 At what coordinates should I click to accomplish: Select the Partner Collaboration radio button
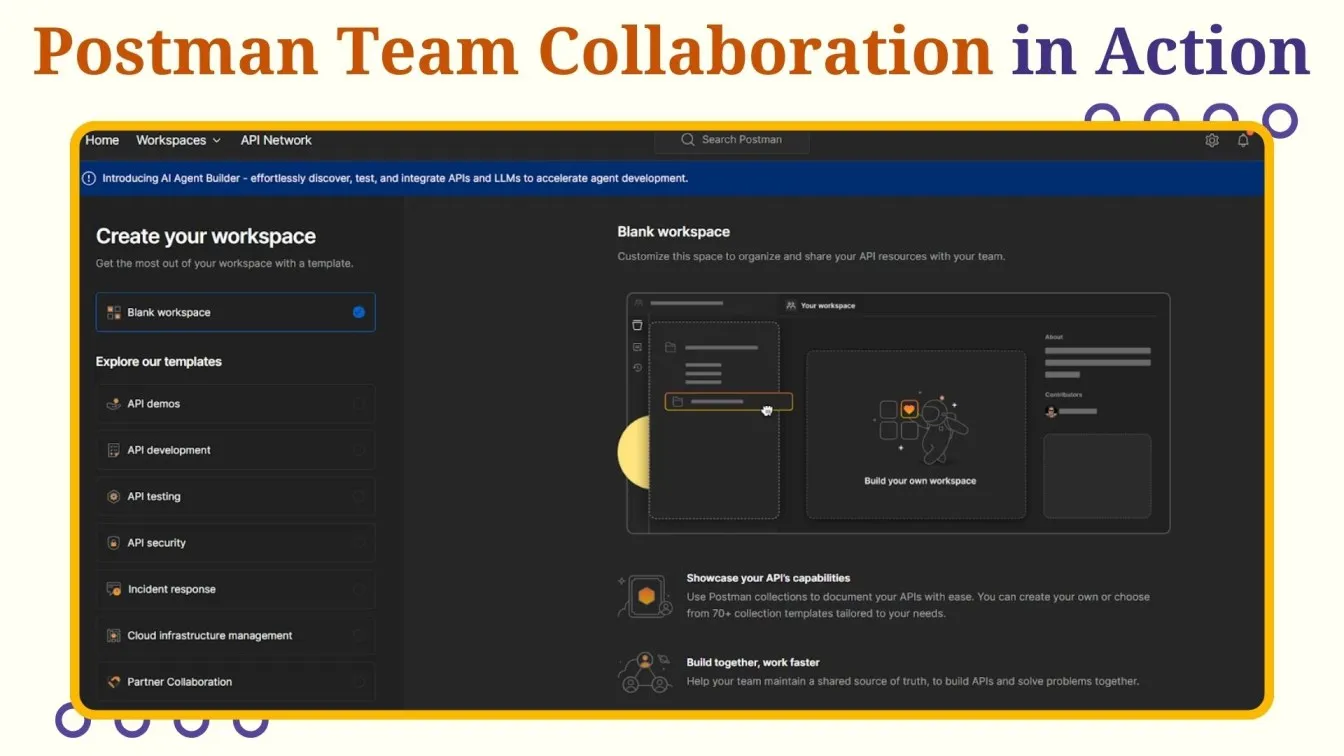click(x=359, y=682)
